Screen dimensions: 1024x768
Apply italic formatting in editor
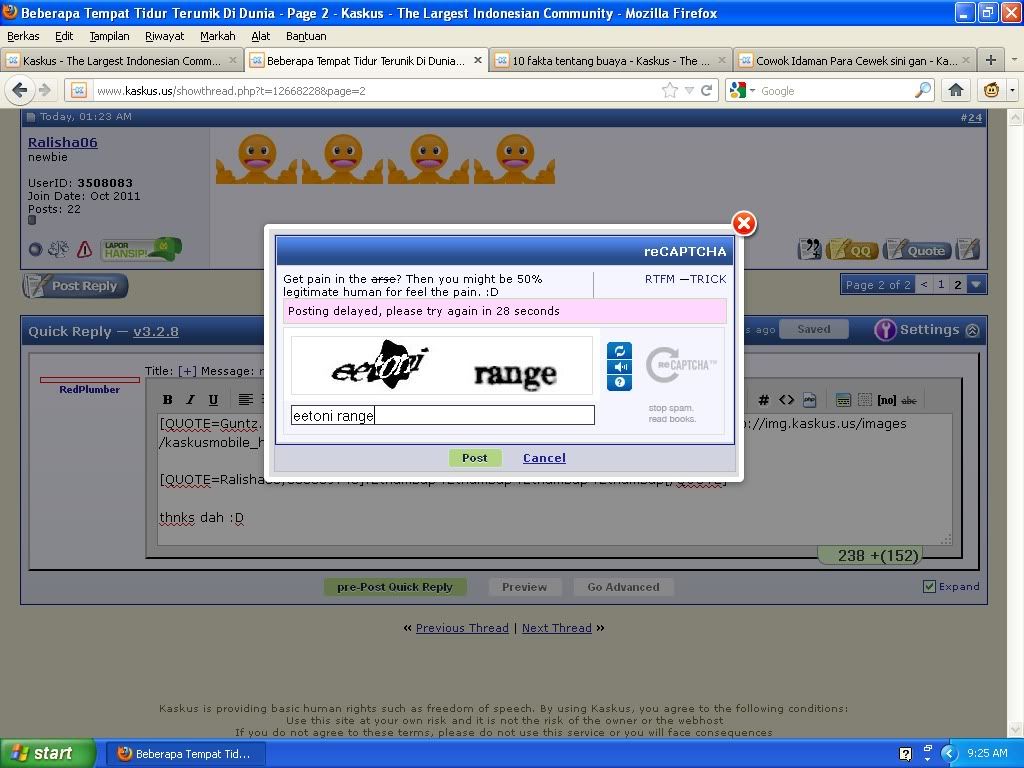pos(190,400)
